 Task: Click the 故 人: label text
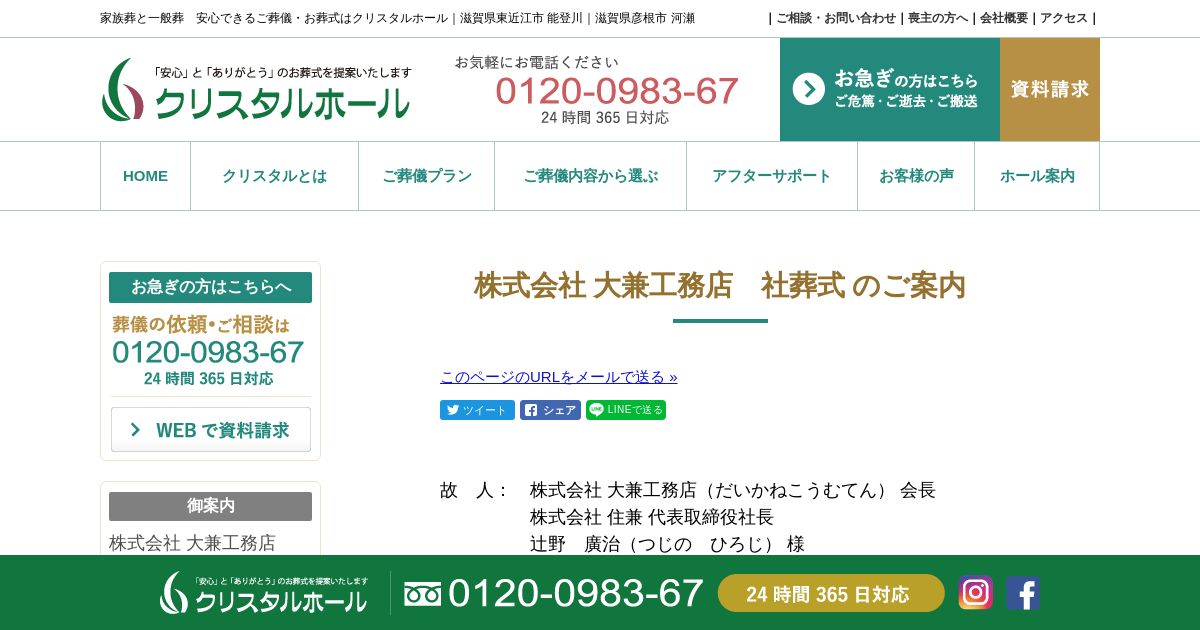coord(474,490)
